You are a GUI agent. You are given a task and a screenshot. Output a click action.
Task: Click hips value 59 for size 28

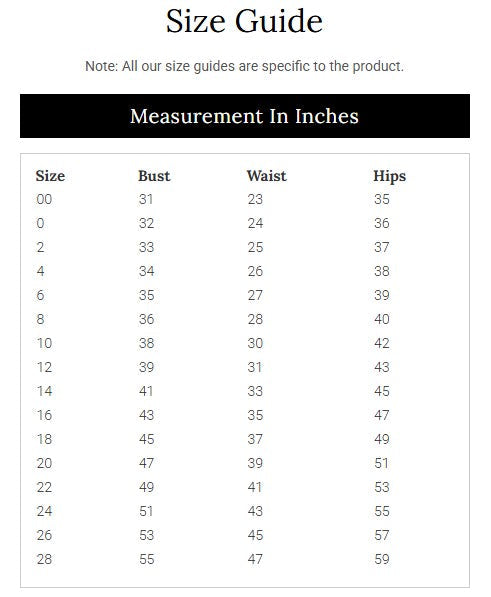click(382, 559)
